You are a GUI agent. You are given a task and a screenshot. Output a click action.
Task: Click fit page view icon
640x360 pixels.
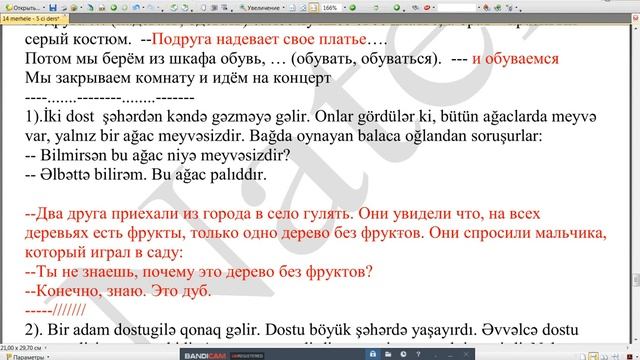click(303, 8)
